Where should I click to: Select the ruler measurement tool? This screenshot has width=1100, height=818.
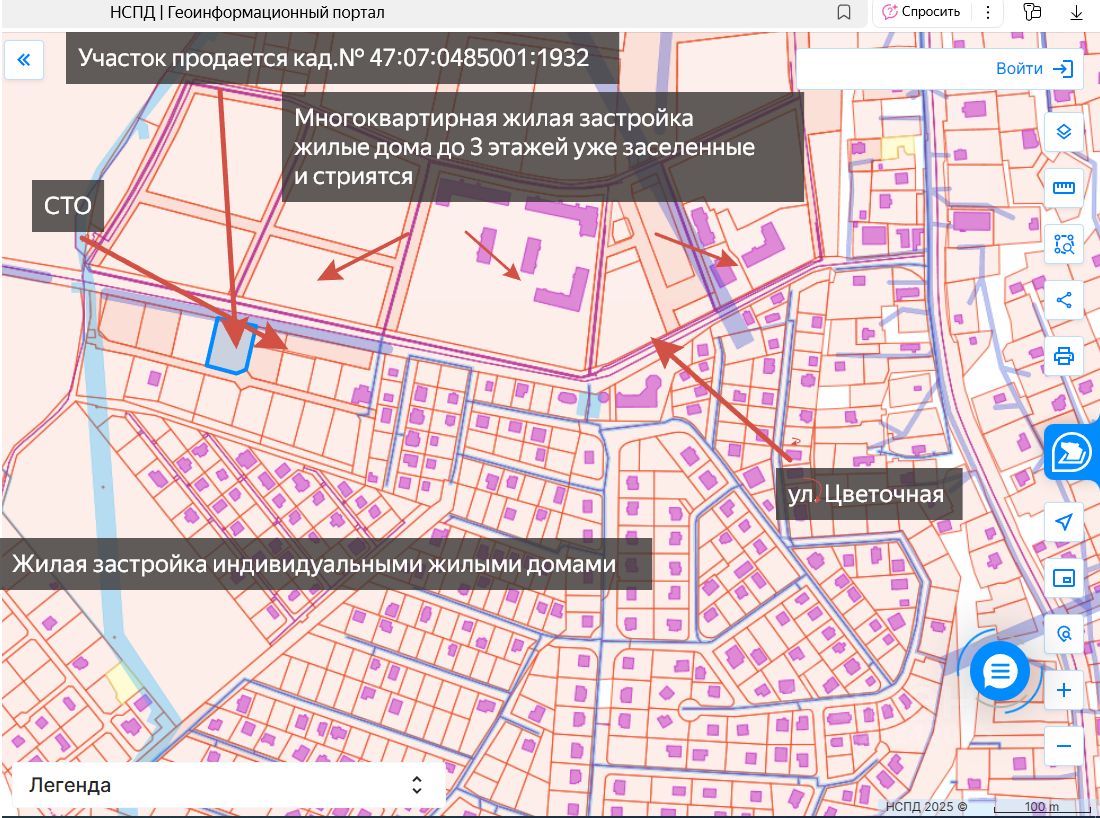pos(1064,187)
